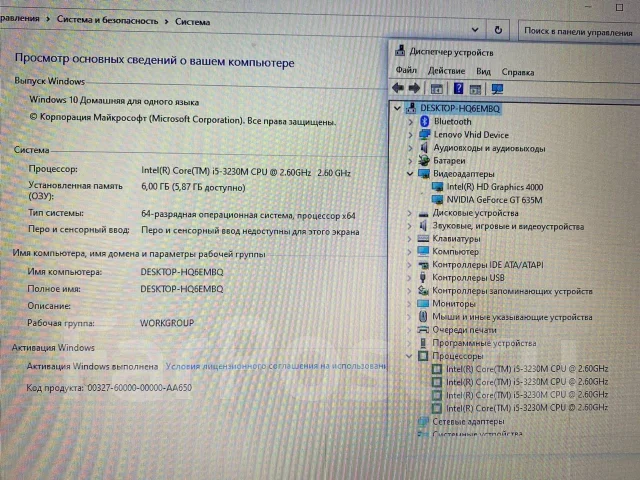The image size is (640, 480).
Task: Open the blue question mark Help toolbar icon
Action: pyautogui.click(x=458, y=88)
